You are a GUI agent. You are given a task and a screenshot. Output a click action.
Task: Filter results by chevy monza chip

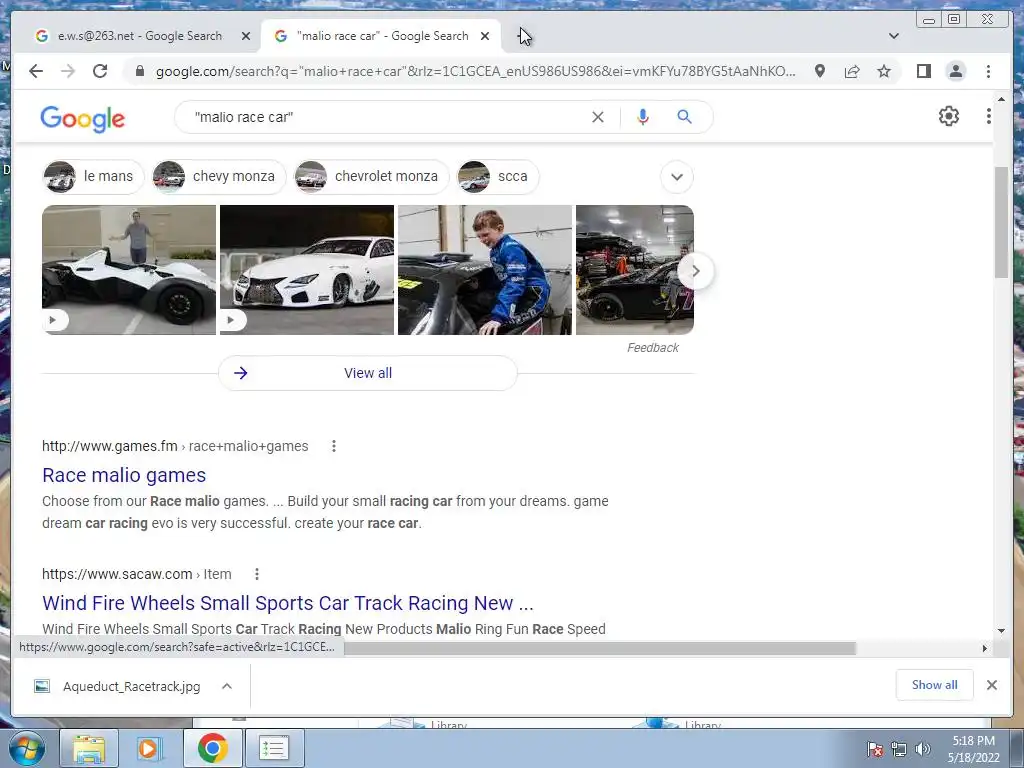click(x=219, y=176)
